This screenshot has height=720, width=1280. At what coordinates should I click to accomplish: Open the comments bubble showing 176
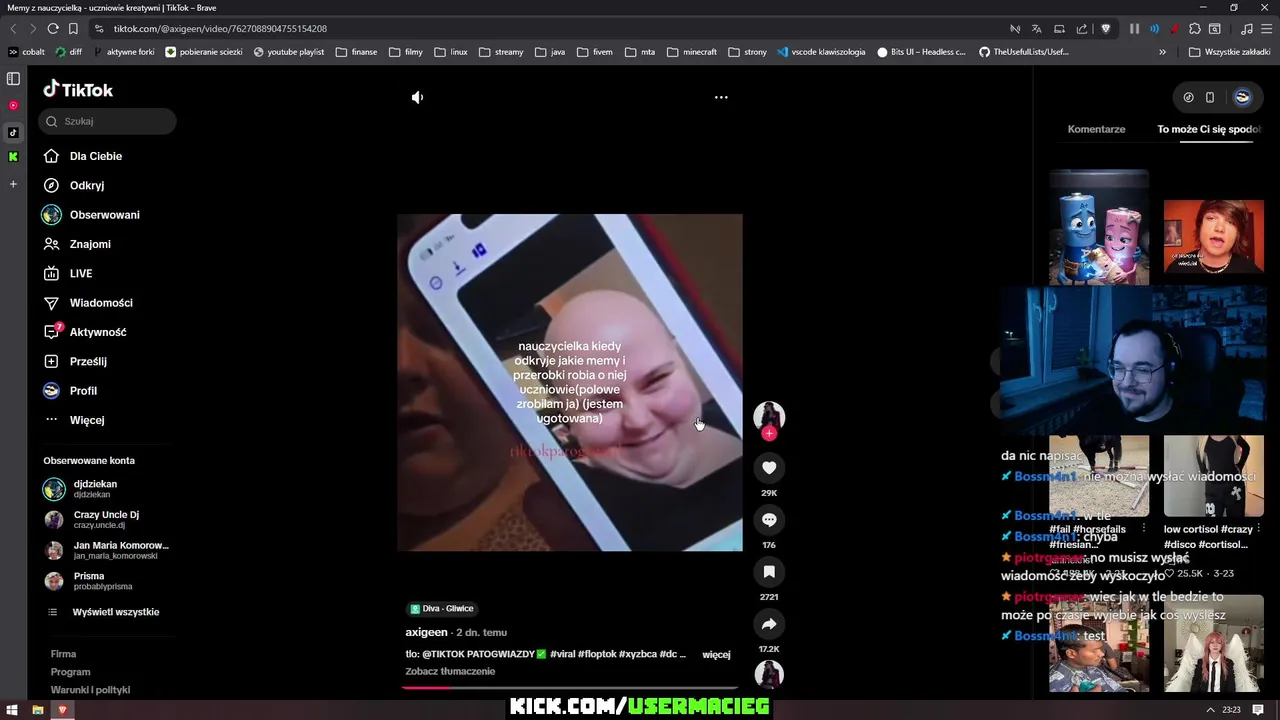click(769, 519)
